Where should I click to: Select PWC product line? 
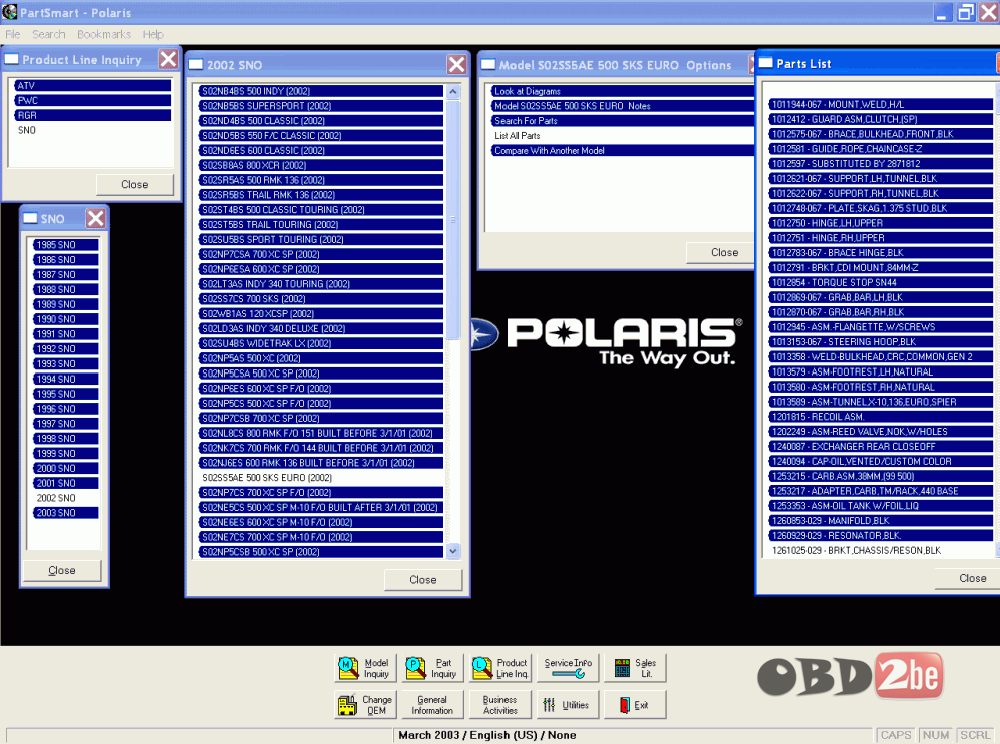coord(92,100)
